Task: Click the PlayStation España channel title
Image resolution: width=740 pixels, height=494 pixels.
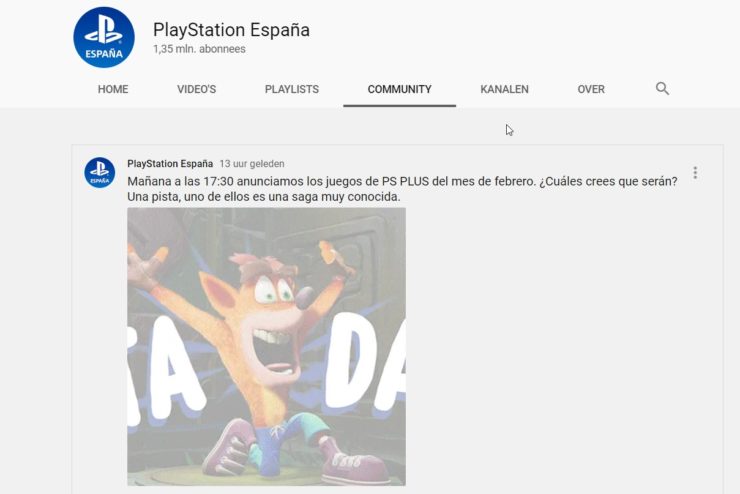Action: [x=231, y=30]
